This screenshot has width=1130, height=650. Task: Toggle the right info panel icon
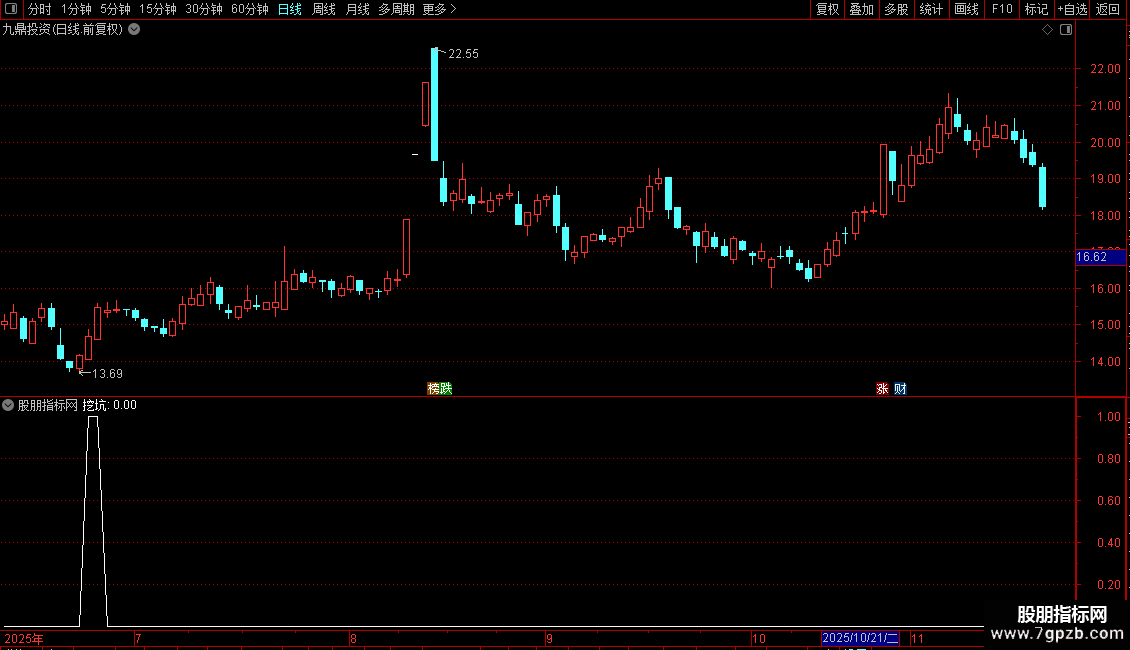coord(1066,30)
